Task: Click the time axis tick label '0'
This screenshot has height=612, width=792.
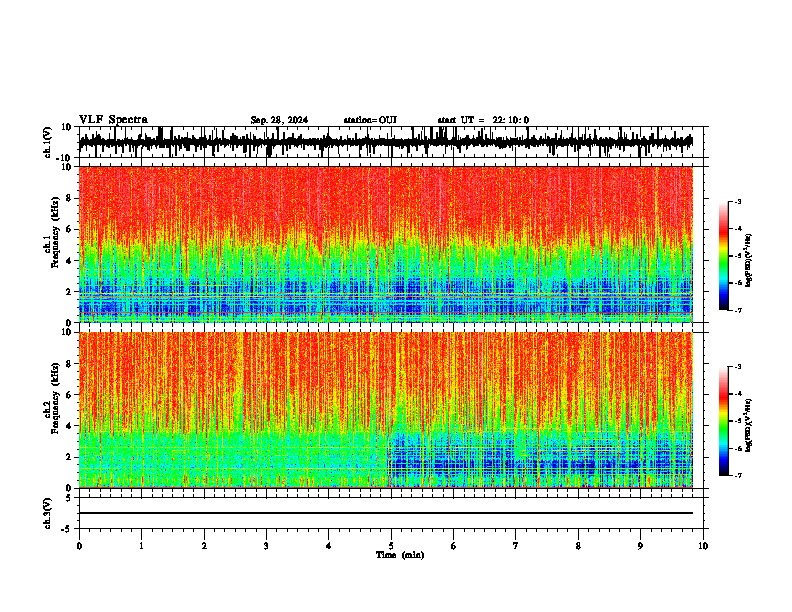Action: [x=79, y=546]
